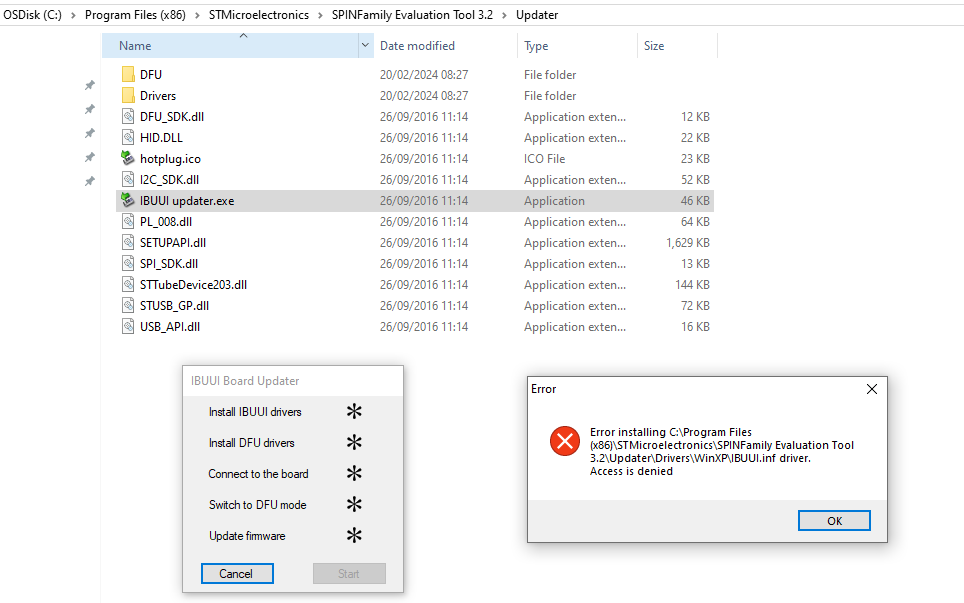This screenshot has width=964, height=603.
Task: Go to SPINFamily Evaluation Tool 3.2 breadcrumb
Action: (x=413, y=15)
